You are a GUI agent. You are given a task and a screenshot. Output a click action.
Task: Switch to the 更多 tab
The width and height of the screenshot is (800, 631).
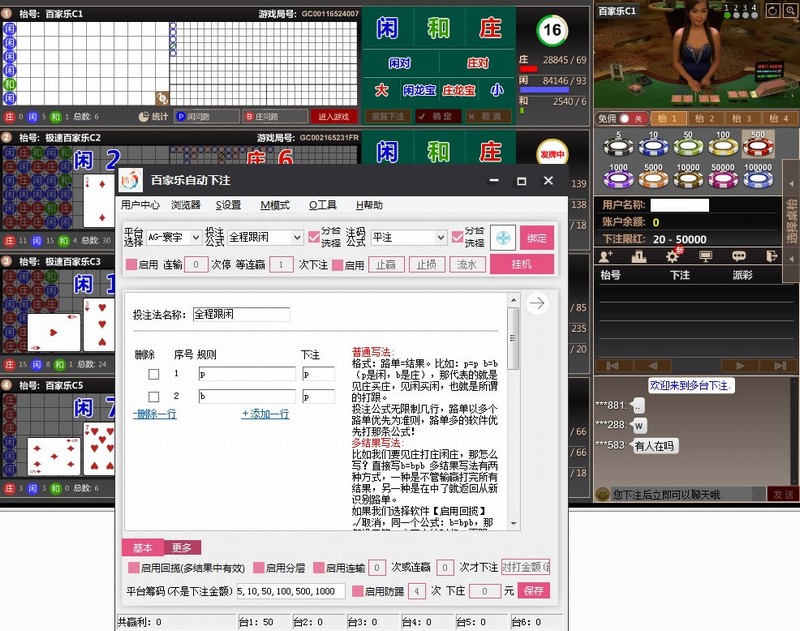coord(181,548)
